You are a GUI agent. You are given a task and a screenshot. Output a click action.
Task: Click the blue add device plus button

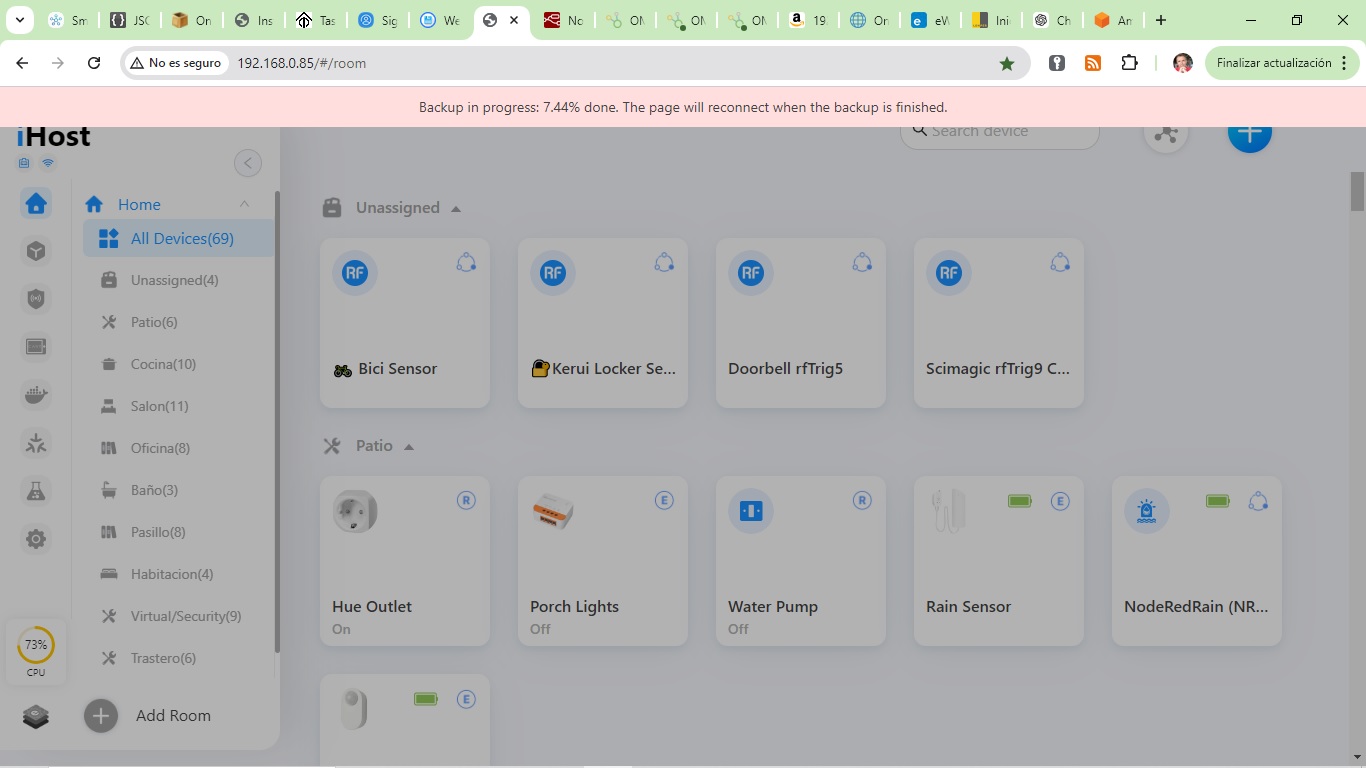click(1249, 132)
